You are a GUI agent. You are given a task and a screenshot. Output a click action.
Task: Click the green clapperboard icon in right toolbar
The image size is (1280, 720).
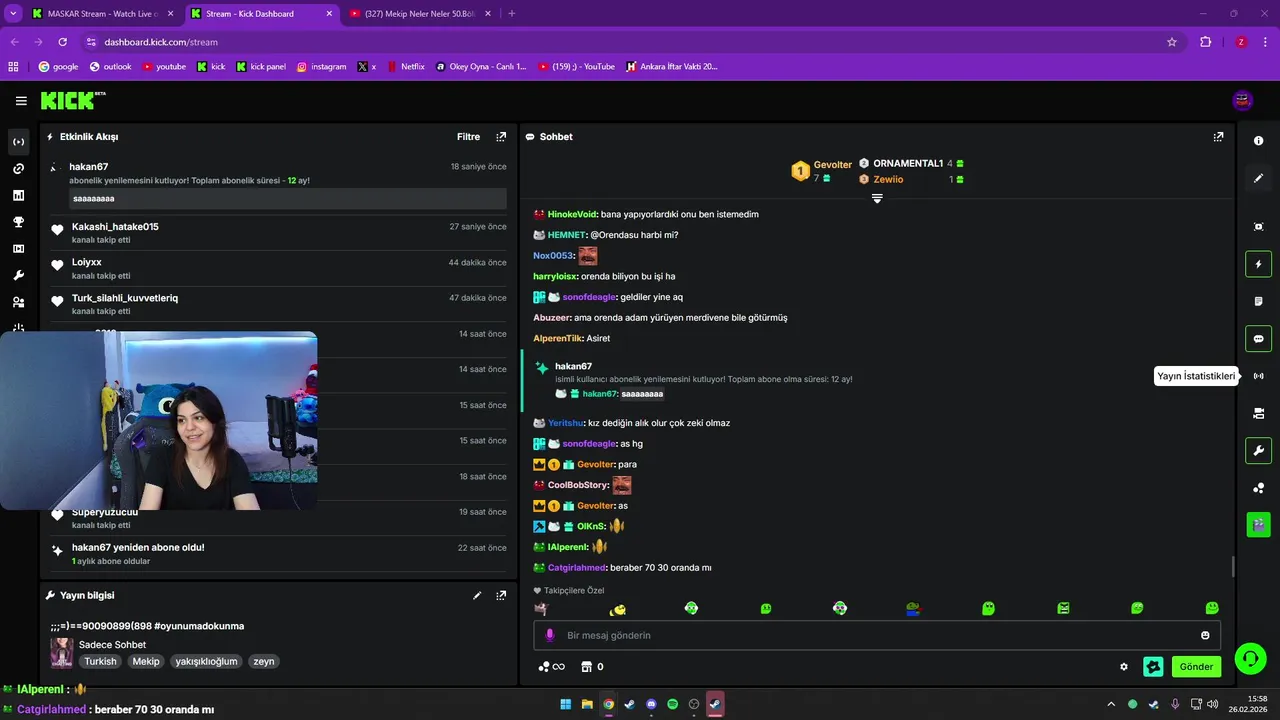point(1258,523)
